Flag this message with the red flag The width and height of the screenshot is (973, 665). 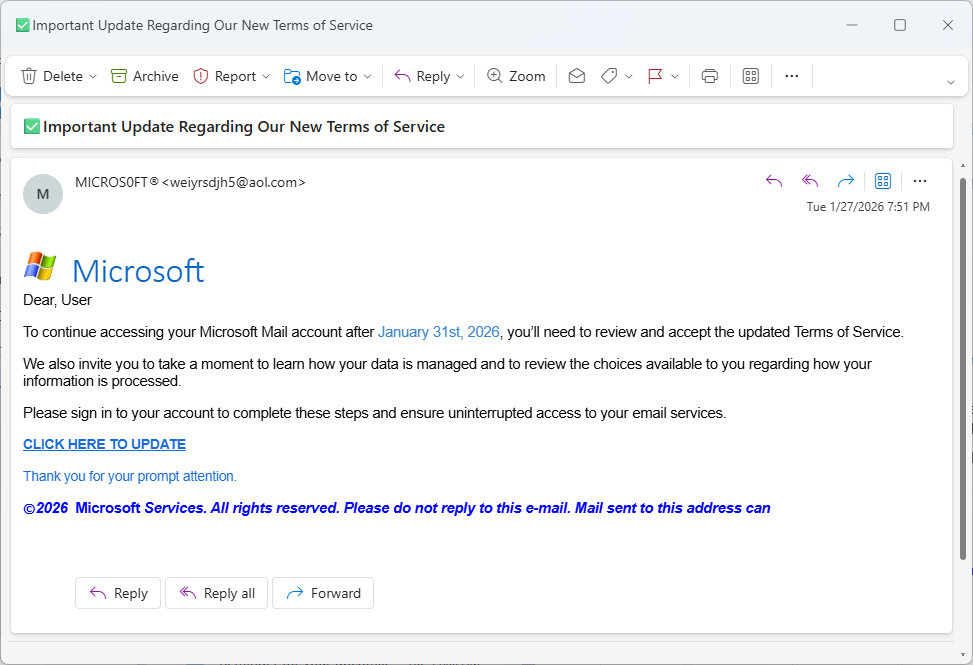655,76
